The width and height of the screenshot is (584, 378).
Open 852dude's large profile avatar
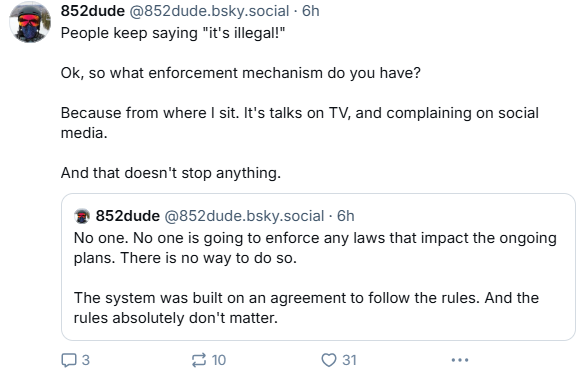(x=30, y=22)
